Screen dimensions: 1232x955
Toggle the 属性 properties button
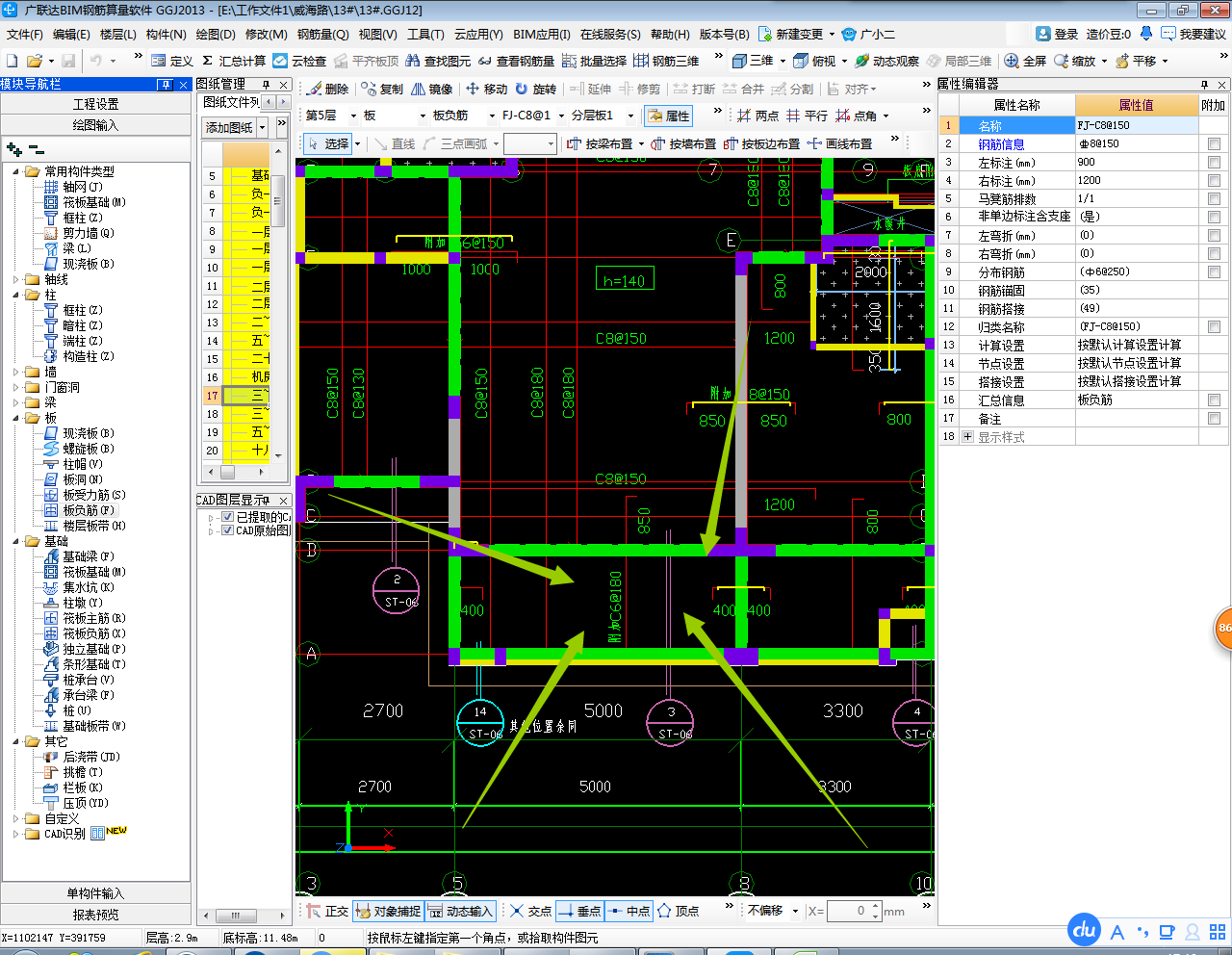[x=669, y=116]
